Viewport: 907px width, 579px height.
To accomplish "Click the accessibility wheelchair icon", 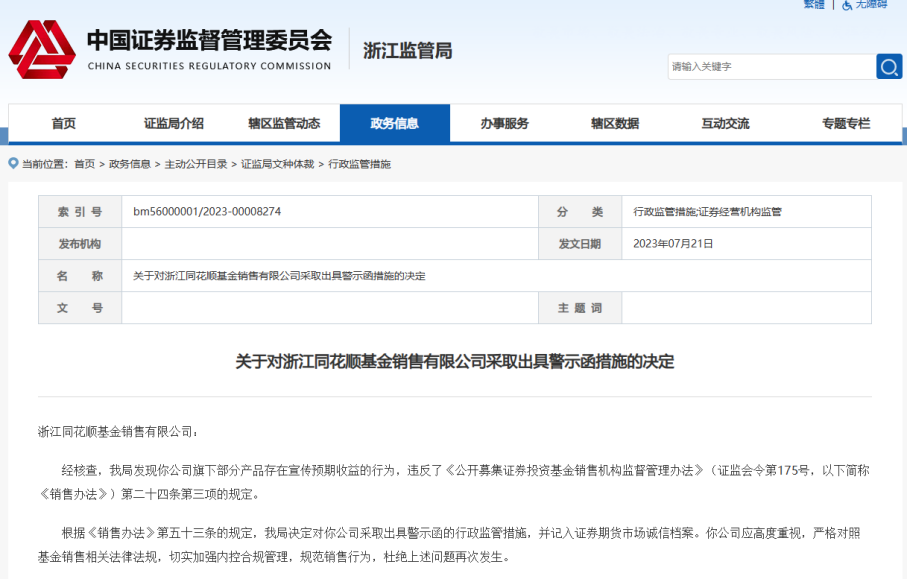I will click(847, 5).
